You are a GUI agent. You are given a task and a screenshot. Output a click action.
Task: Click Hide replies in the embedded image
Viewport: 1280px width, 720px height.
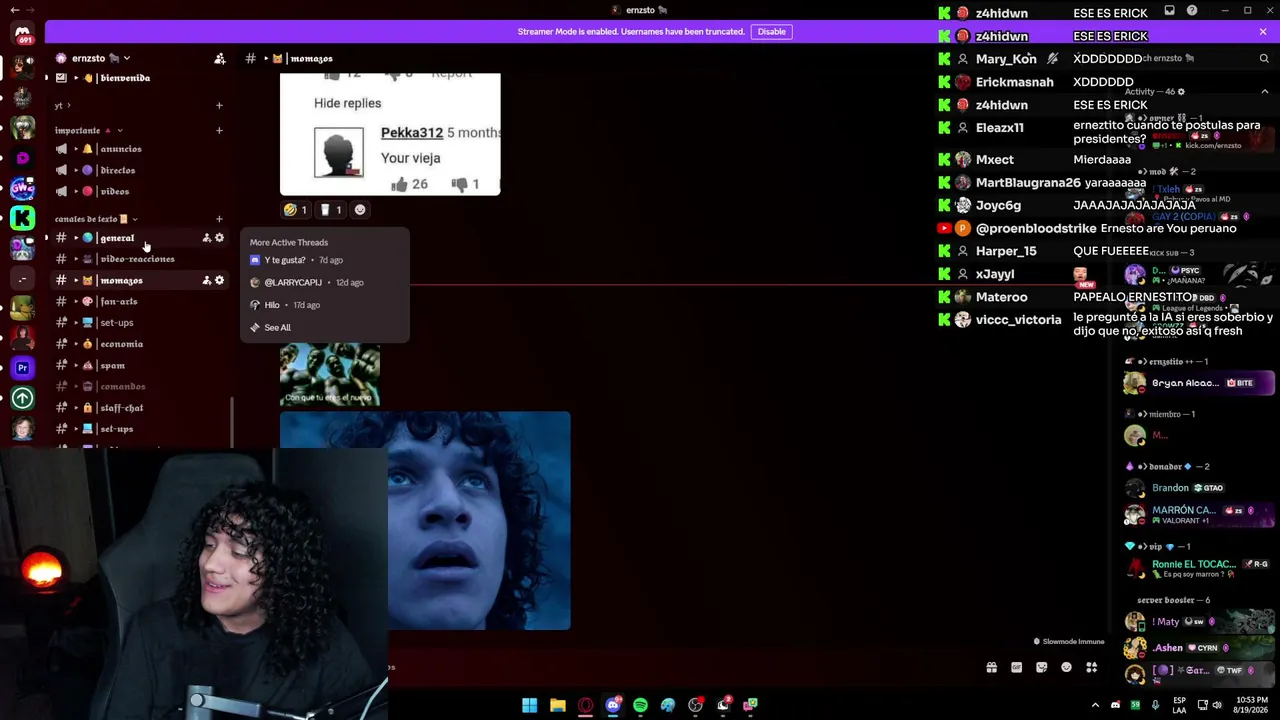pyautogui.click(x=347, y=103)
